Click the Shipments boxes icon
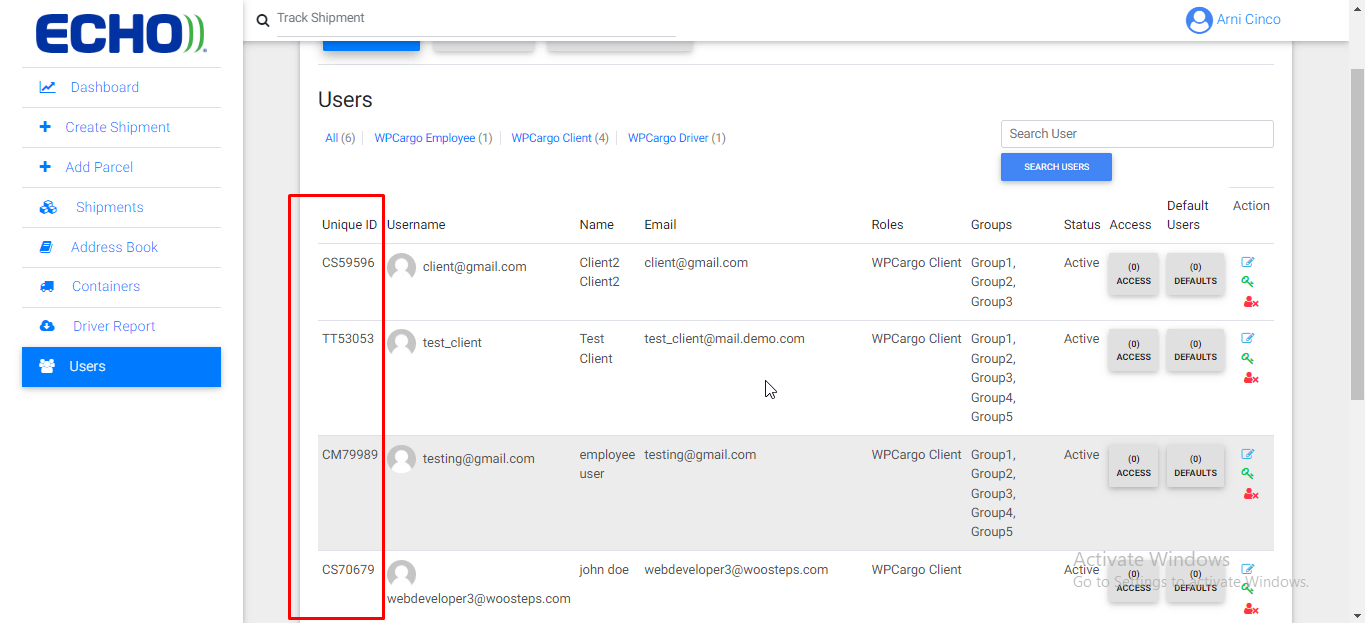Viewport: 1365px width, 623px height. [x=48, y=207]
